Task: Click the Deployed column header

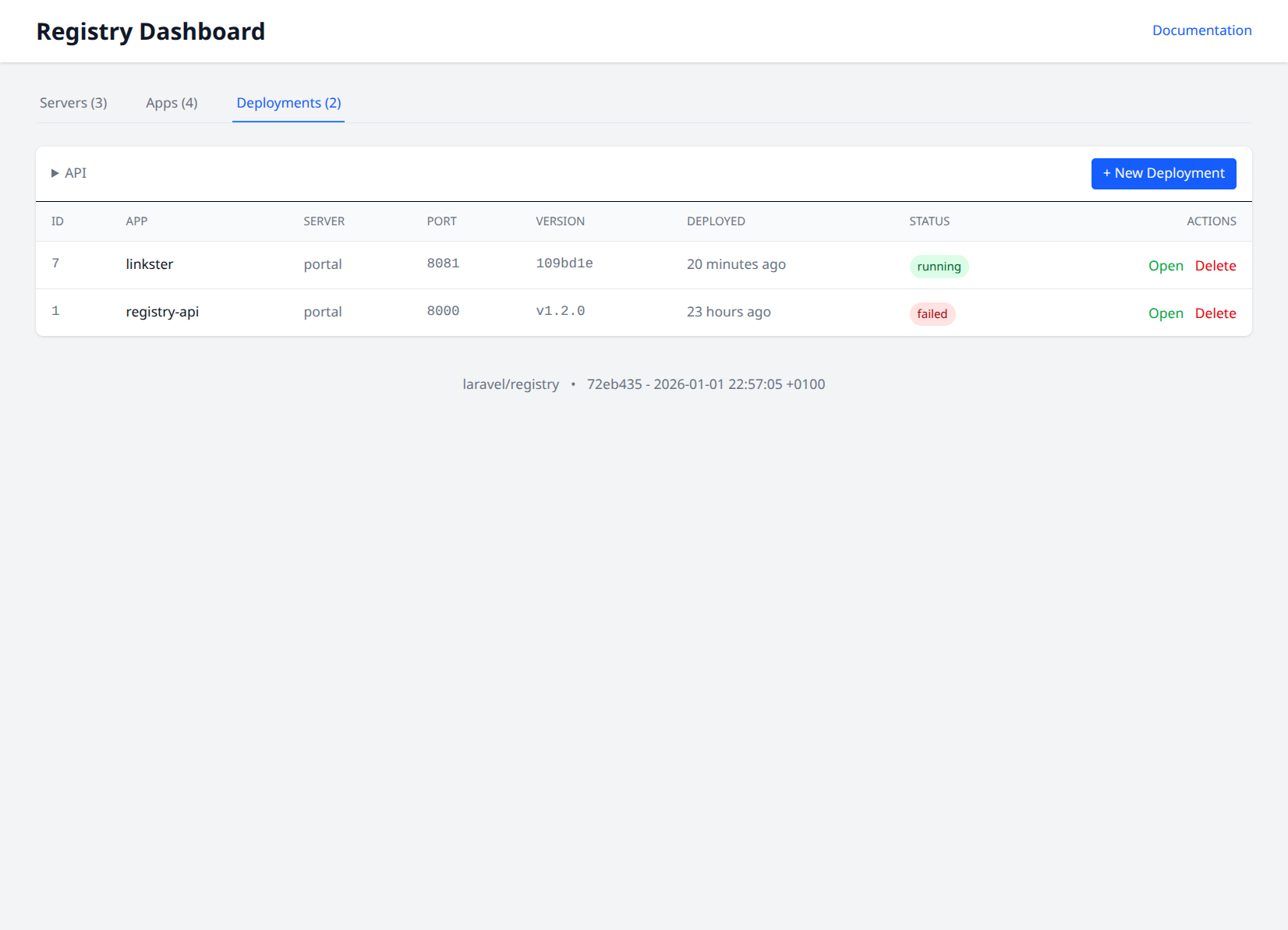Action: click(716, 221)
